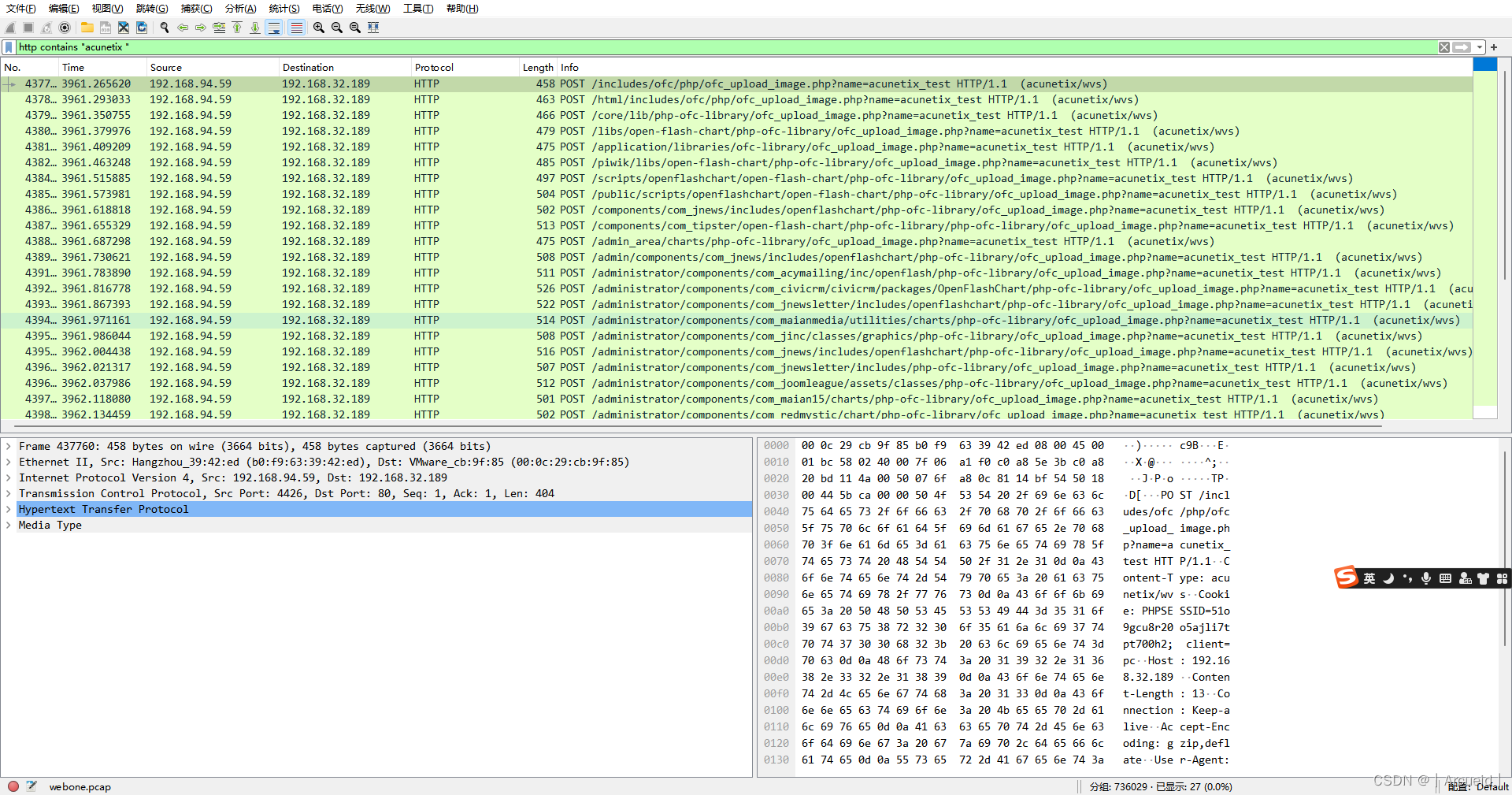The width and height of the screenshot is (1512, 795).
Task: Expand Transmission Control Protocol node
Action: [9, 494]
